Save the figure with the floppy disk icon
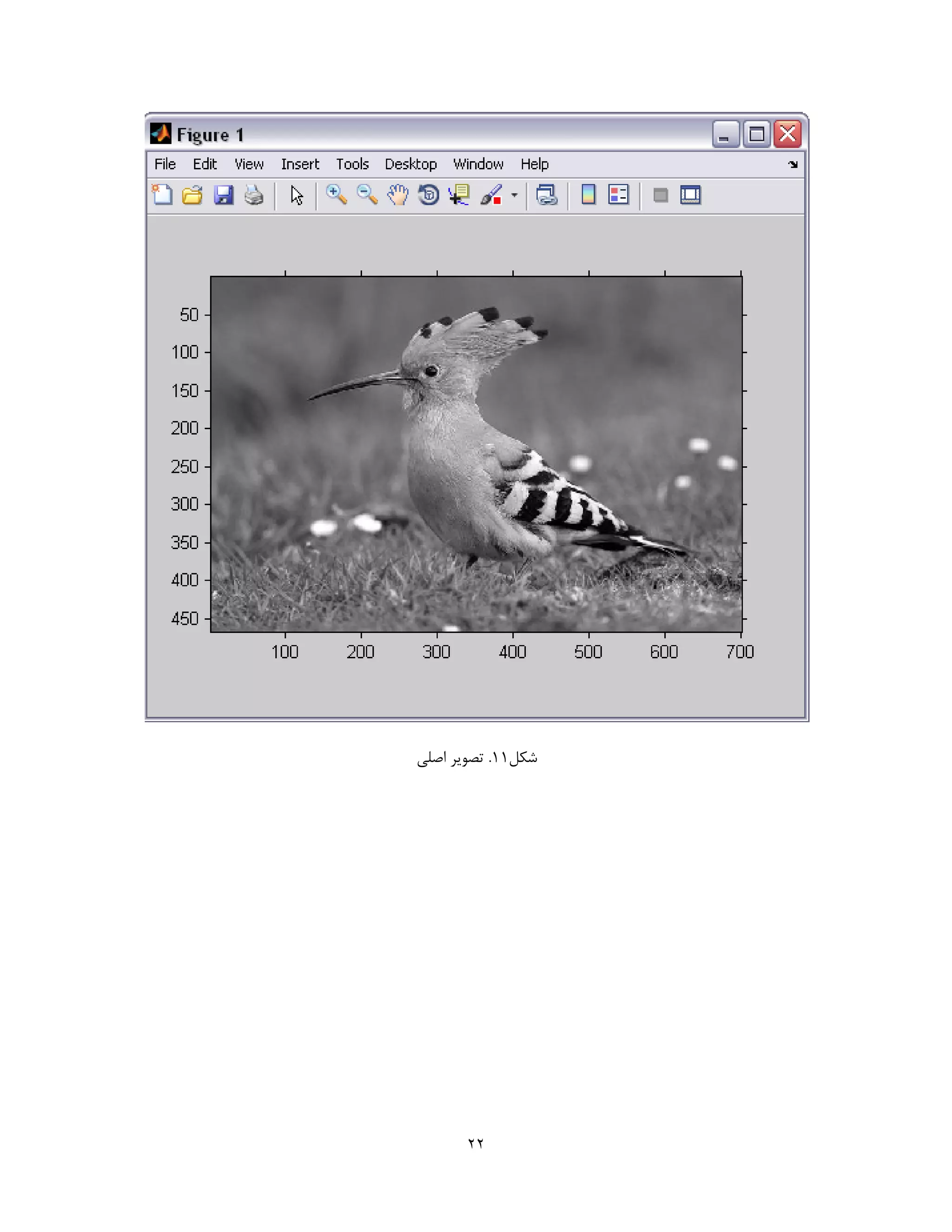952x1232 pixels. (x=223, y=195)
